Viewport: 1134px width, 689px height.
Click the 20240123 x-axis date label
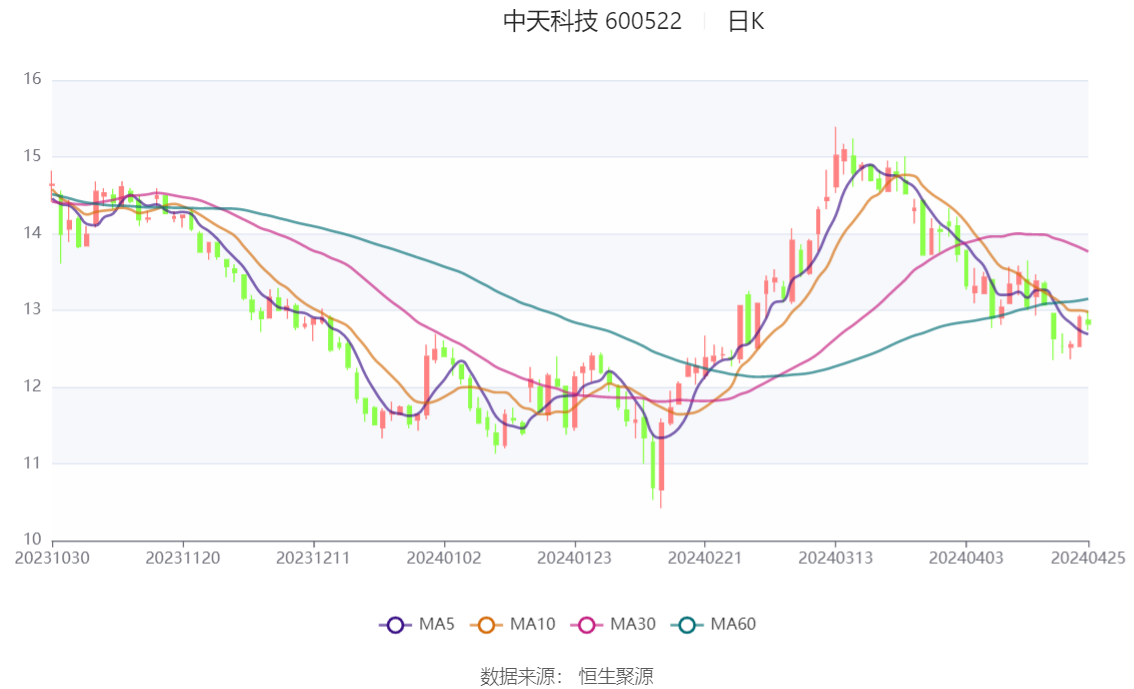pos(574,558)
